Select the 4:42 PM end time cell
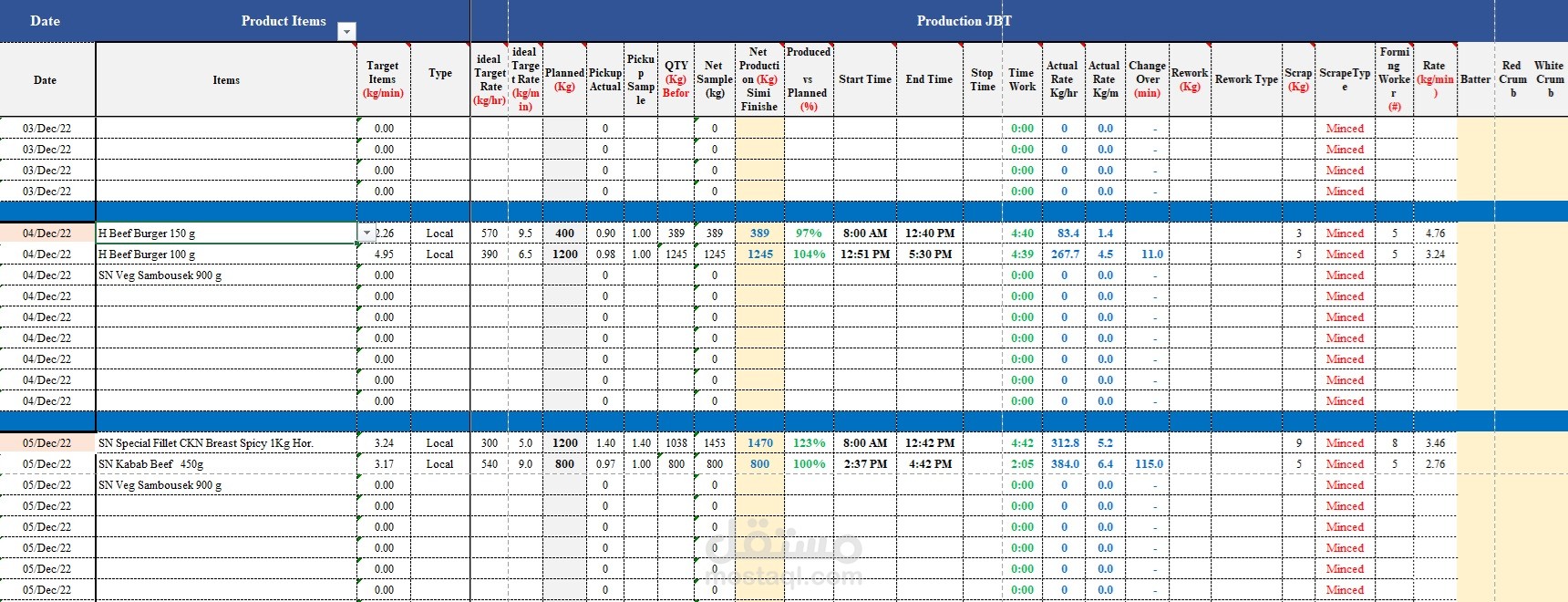Viewport: 1568px width, 602px height. click(930, 464)
